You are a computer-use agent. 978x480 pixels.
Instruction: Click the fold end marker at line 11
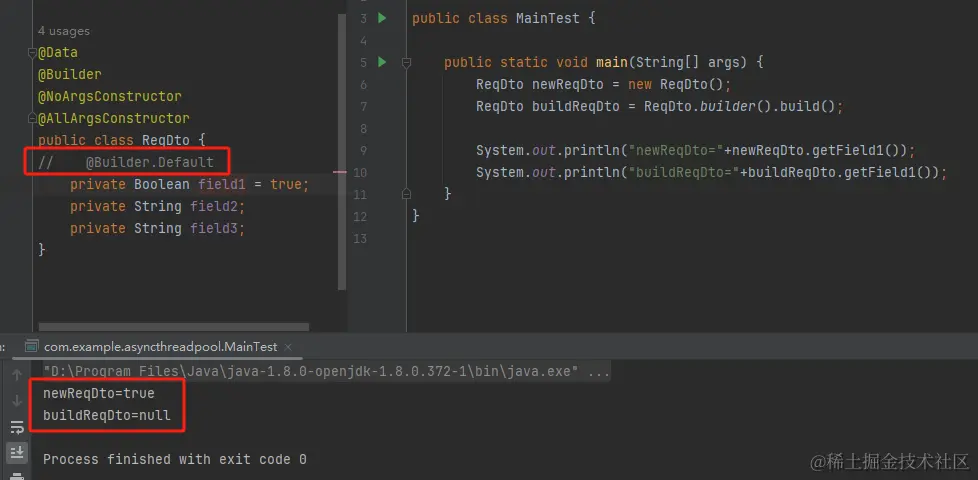pyautogui.click(x=407, y=194)
